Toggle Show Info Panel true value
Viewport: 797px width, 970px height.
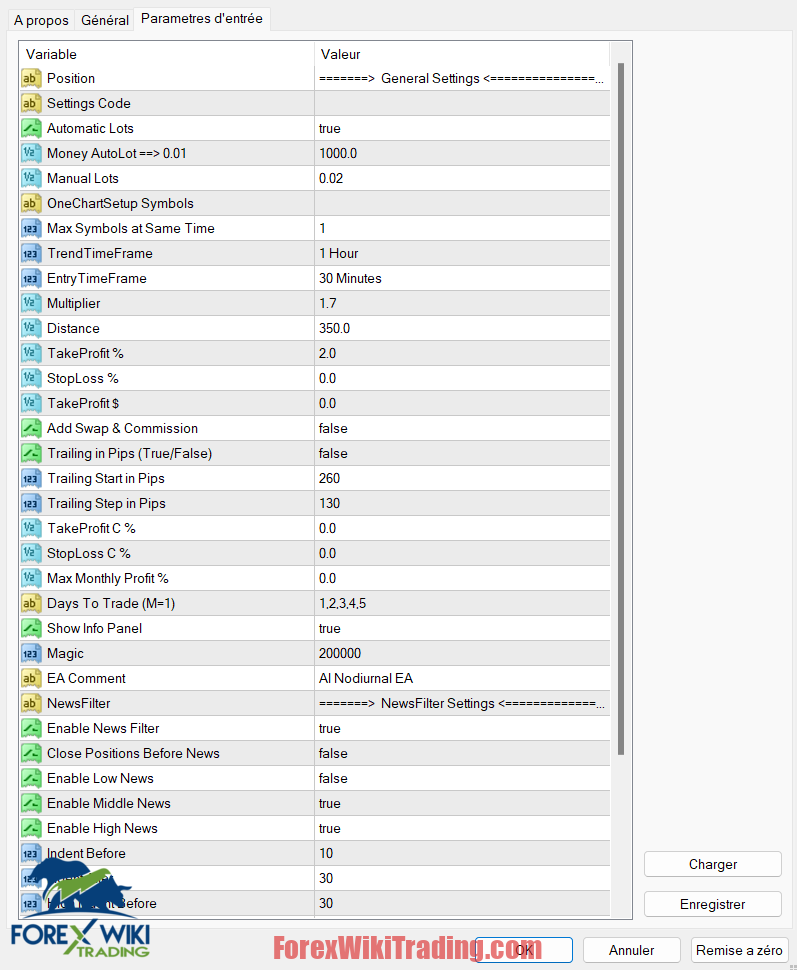click(462, 629)
